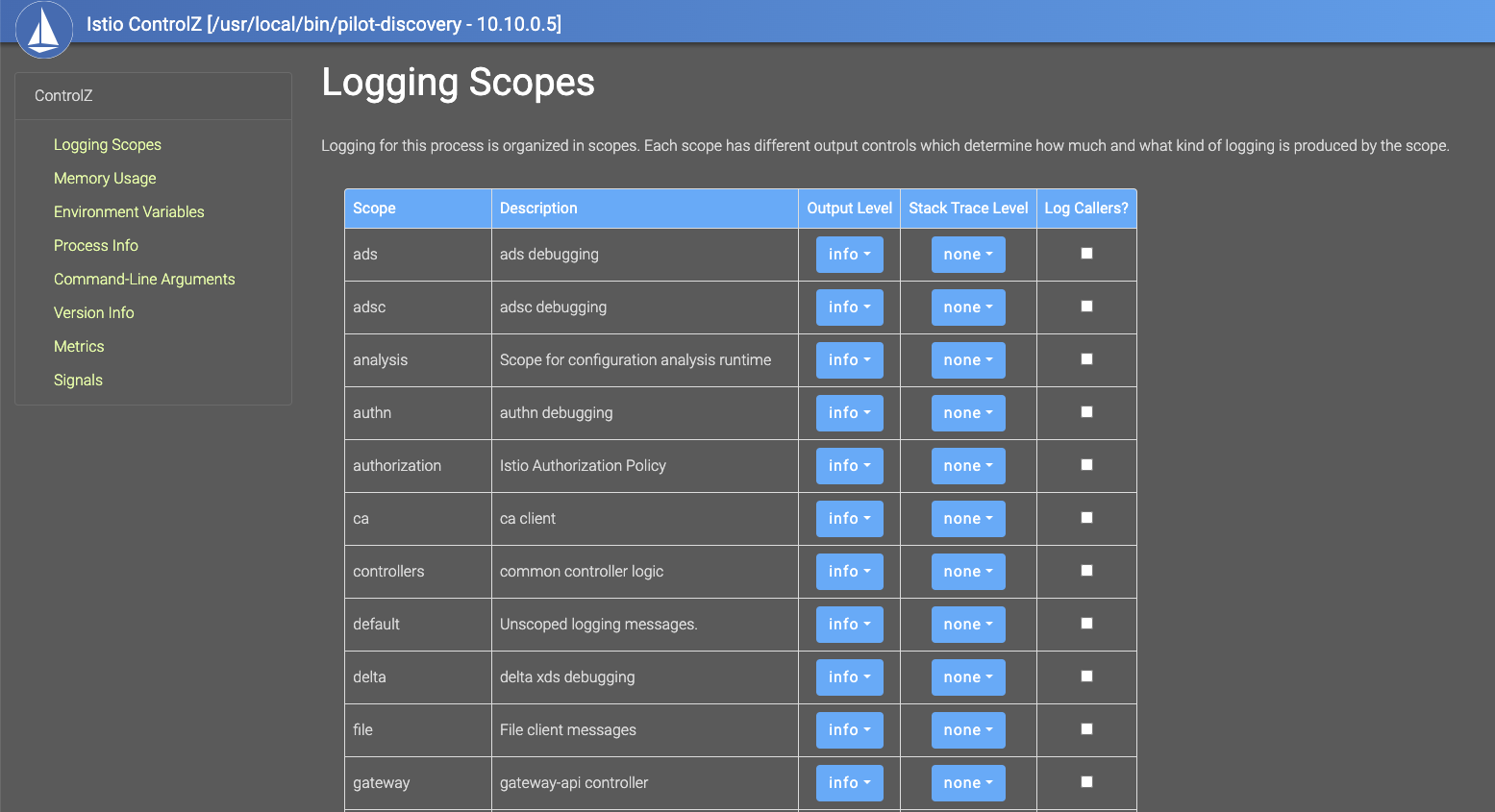This screenshot has height=812, width=1495.
Task: Go to Memory Usage page
Action: tap(105, 178)
